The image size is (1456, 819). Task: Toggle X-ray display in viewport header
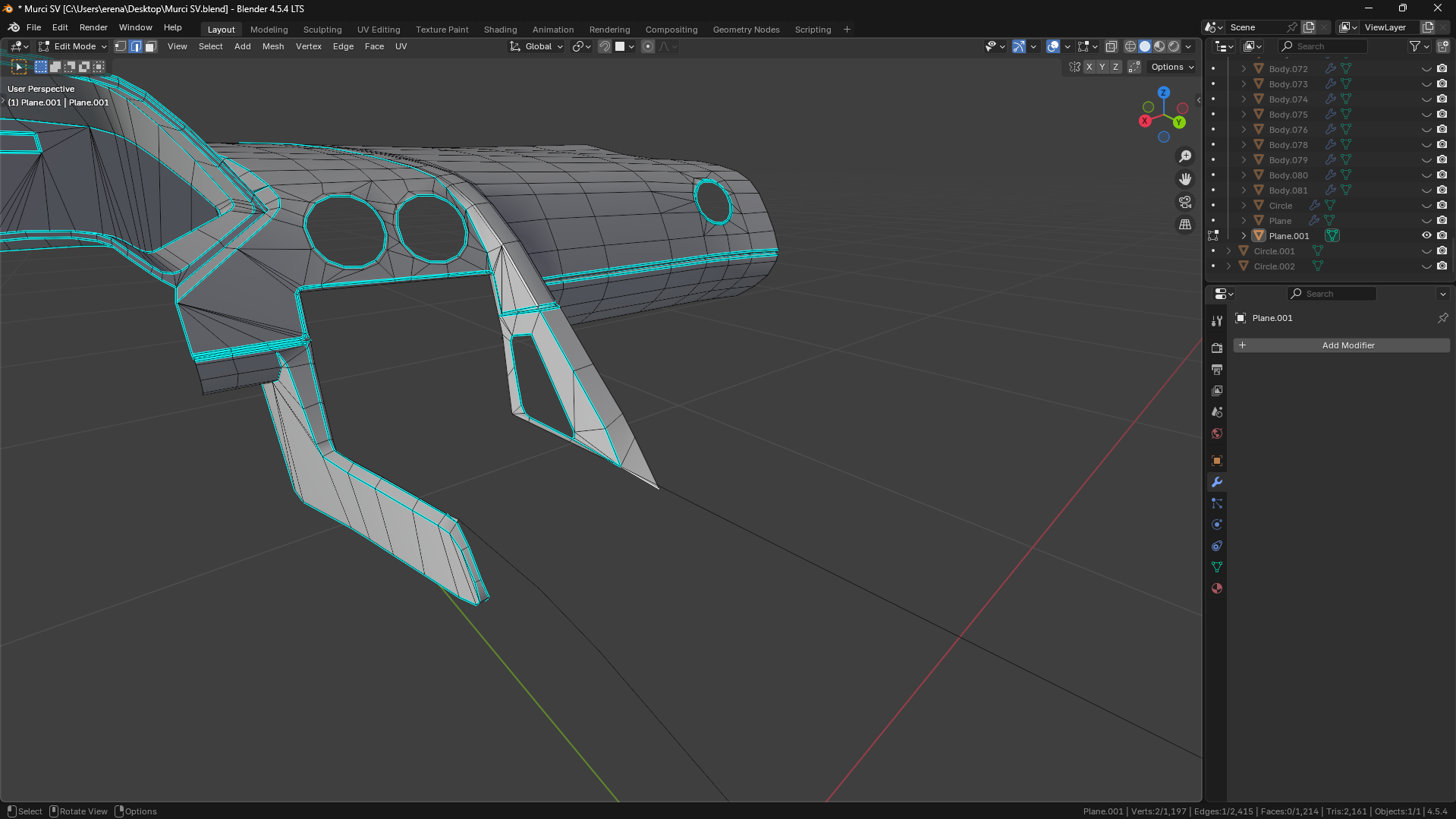(1111, 46)
